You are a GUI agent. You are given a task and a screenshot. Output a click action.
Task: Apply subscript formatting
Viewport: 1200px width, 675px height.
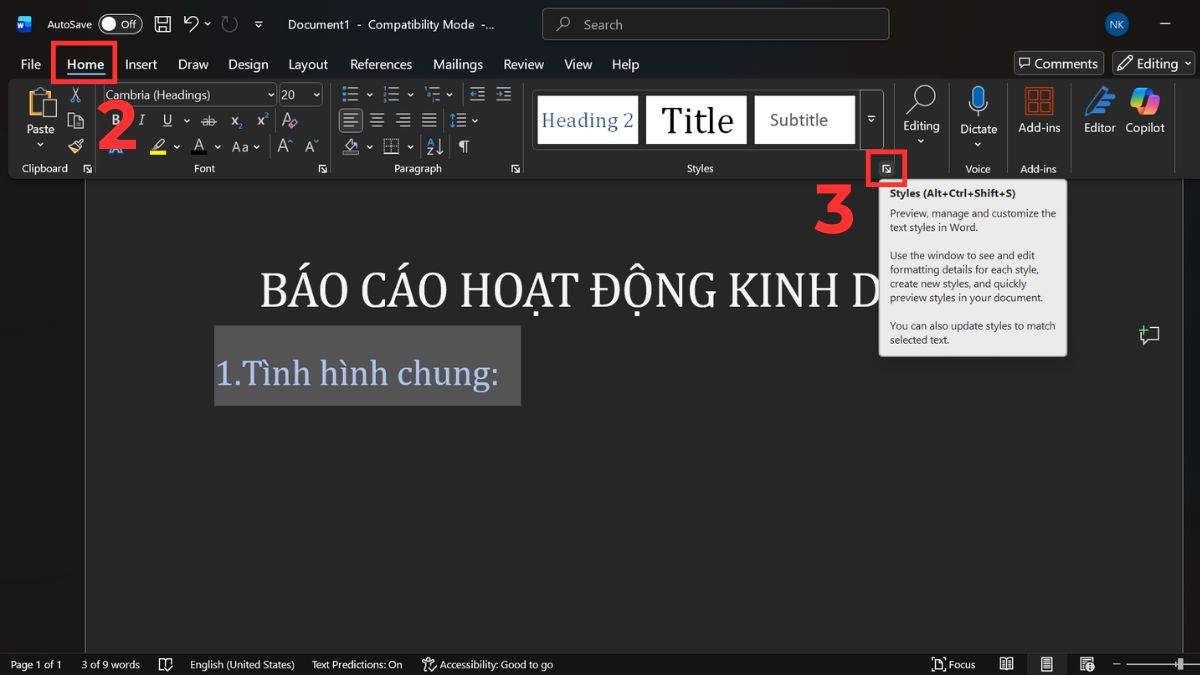pyautogui.click(x=236, y=120)
